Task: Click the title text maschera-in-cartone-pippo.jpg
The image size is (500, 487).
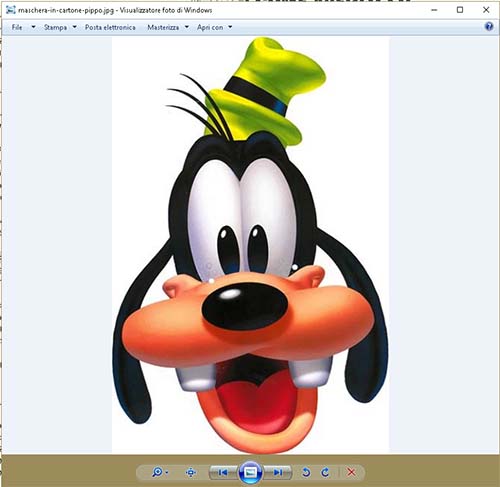Action: tap(66, 10)
